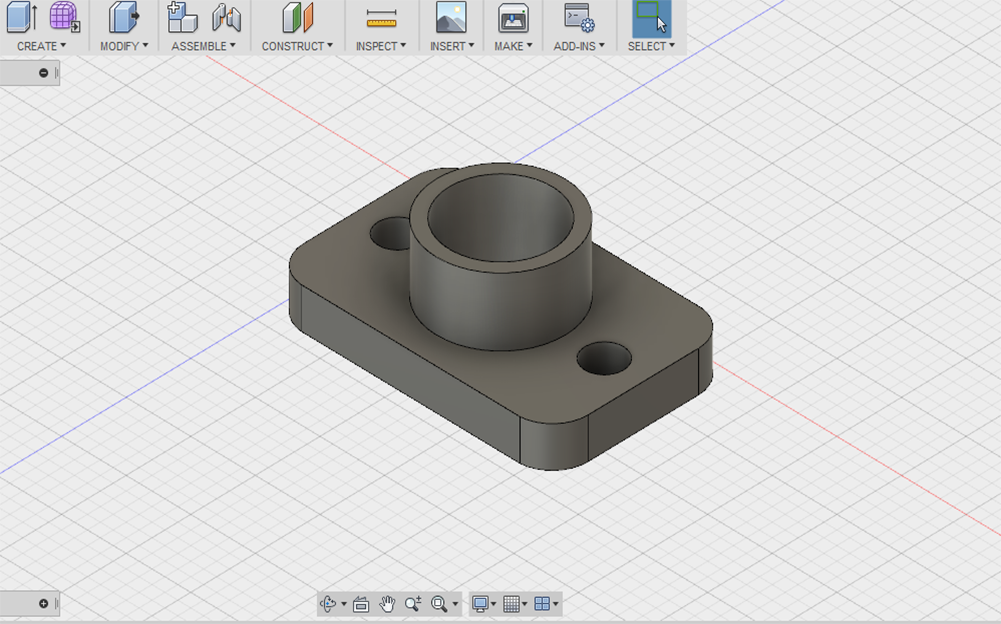Click the Joint icon in the Assemble group
This screenshot has height=624, width=1001.
coord(227,18)
